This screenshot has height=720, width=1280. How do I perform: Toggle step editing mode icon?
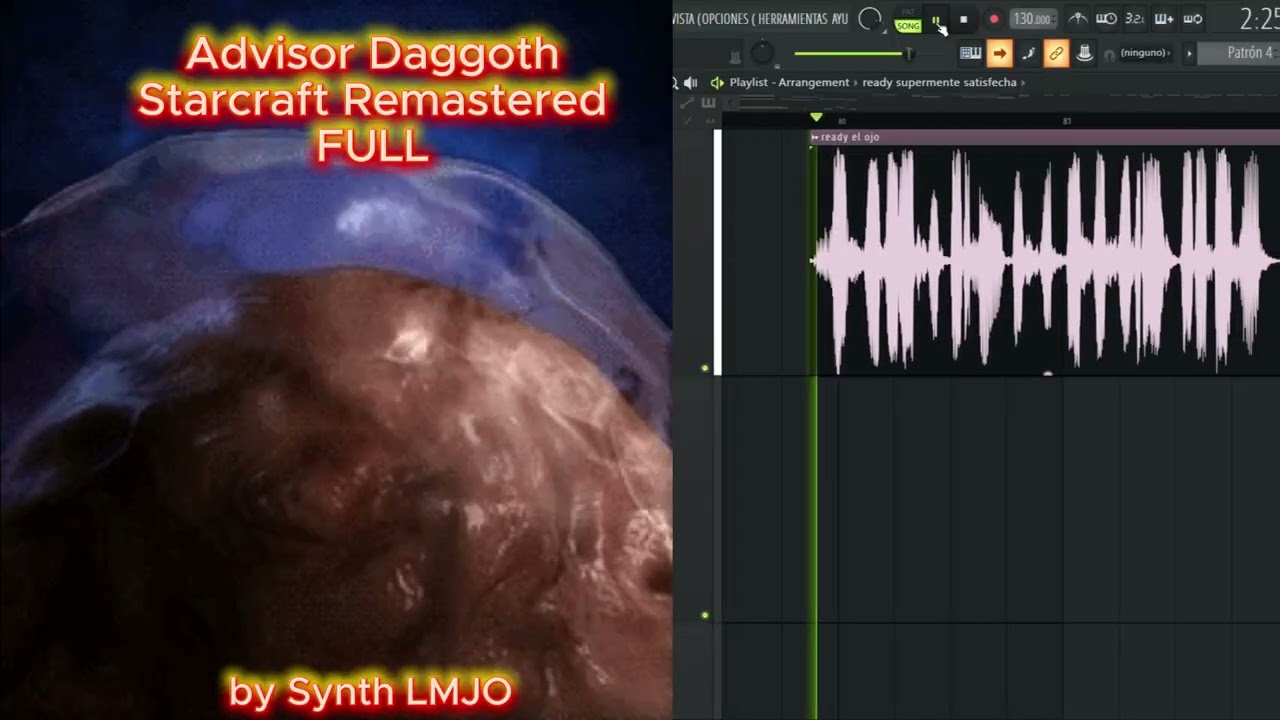pos(1028,54)
